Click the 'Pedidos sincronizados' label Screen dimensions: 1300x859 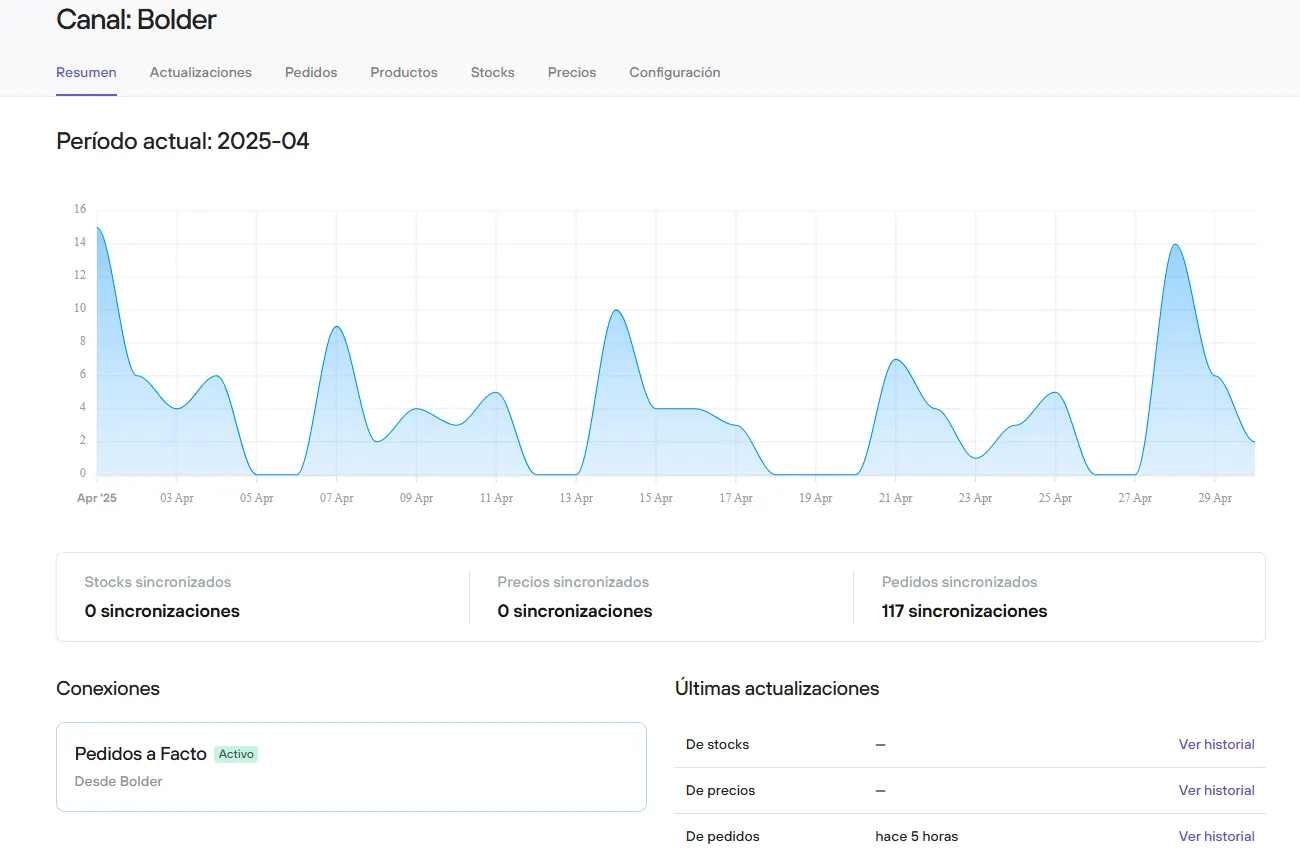click(960, 582)
